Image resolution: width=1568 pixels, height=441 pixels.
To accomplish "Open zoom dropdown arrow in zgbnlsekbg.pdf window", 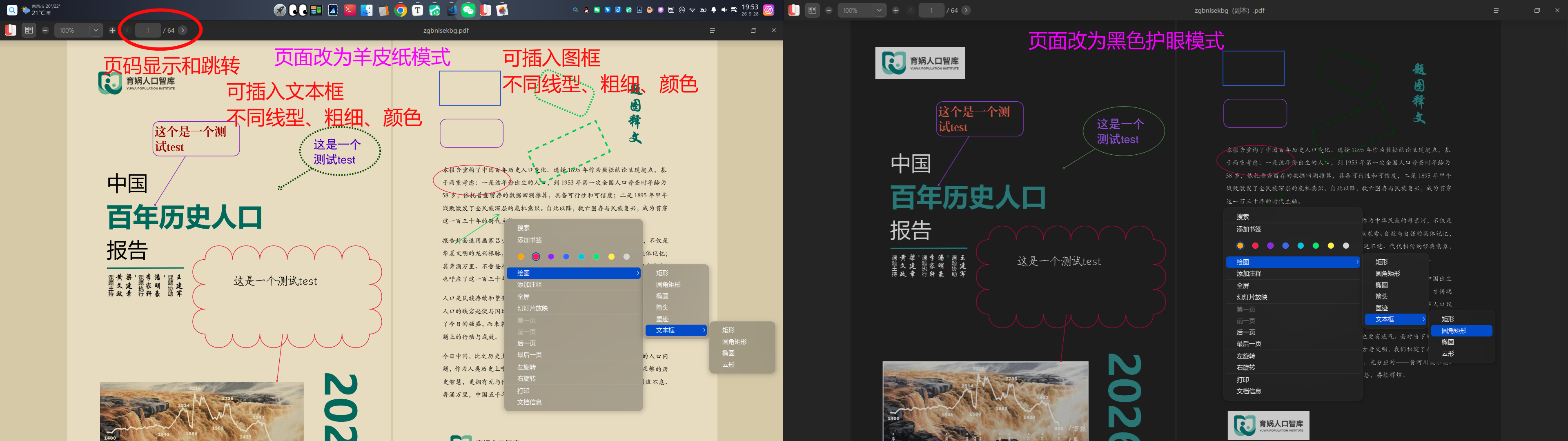I will pos(96,31).
